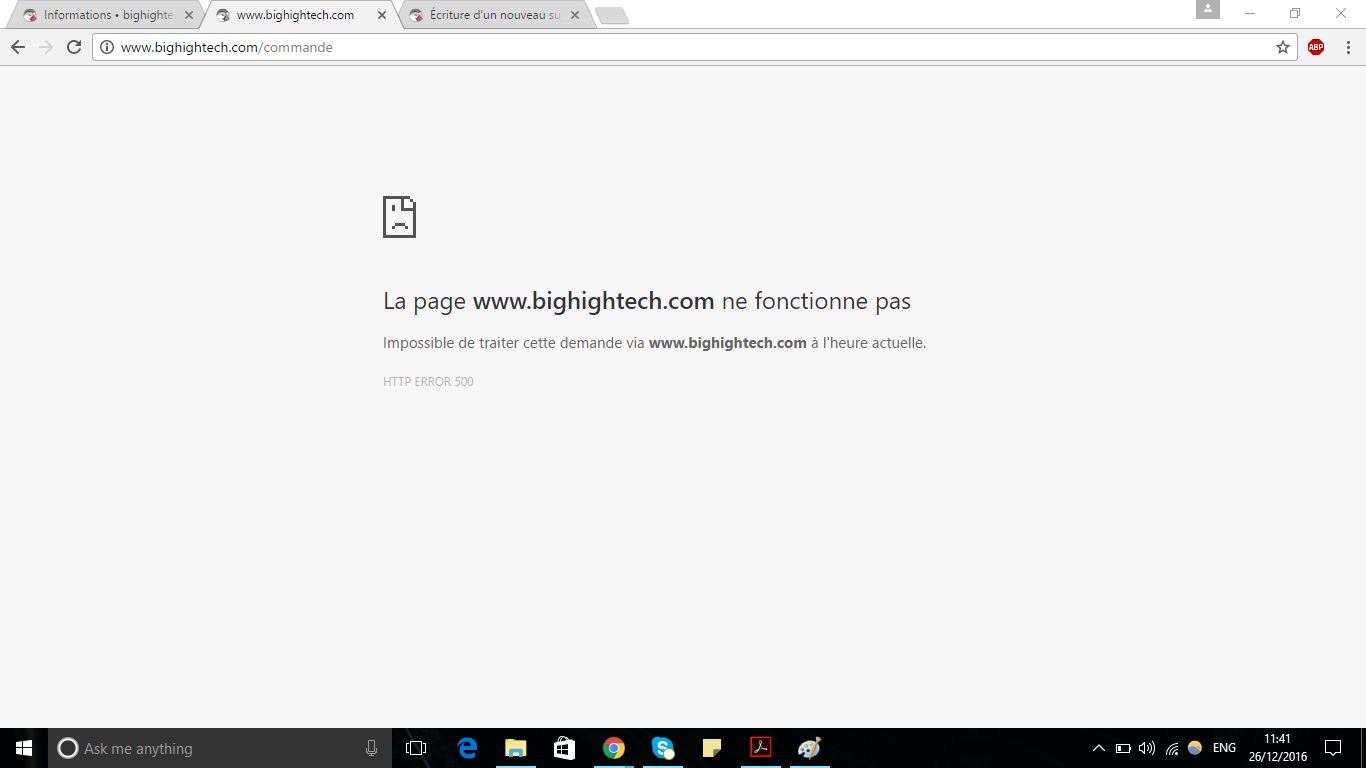Screen dimensions: 1366x768
Task: Open Task View on taskbar
Action: point(416,748)
